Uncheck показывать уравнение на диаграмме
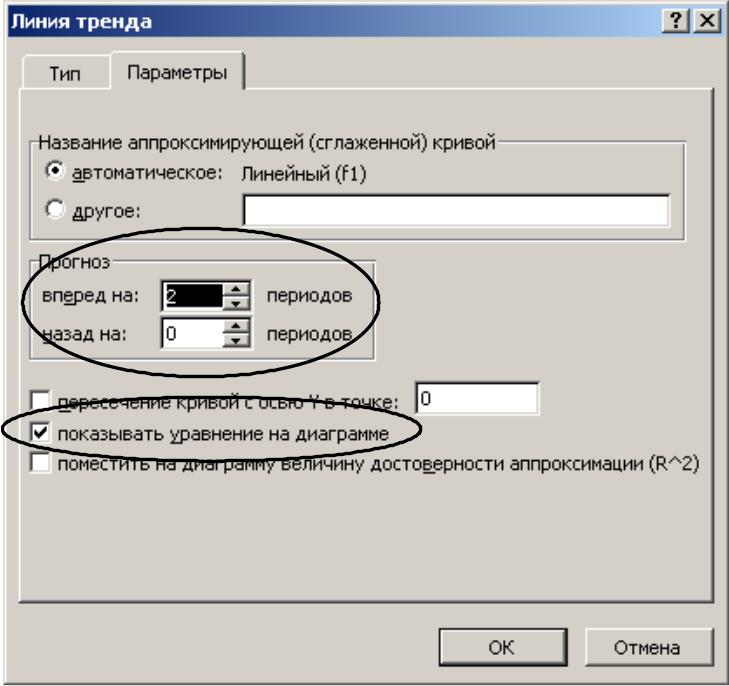The height and width of the screenshot is (686, 729). point(40,433)
